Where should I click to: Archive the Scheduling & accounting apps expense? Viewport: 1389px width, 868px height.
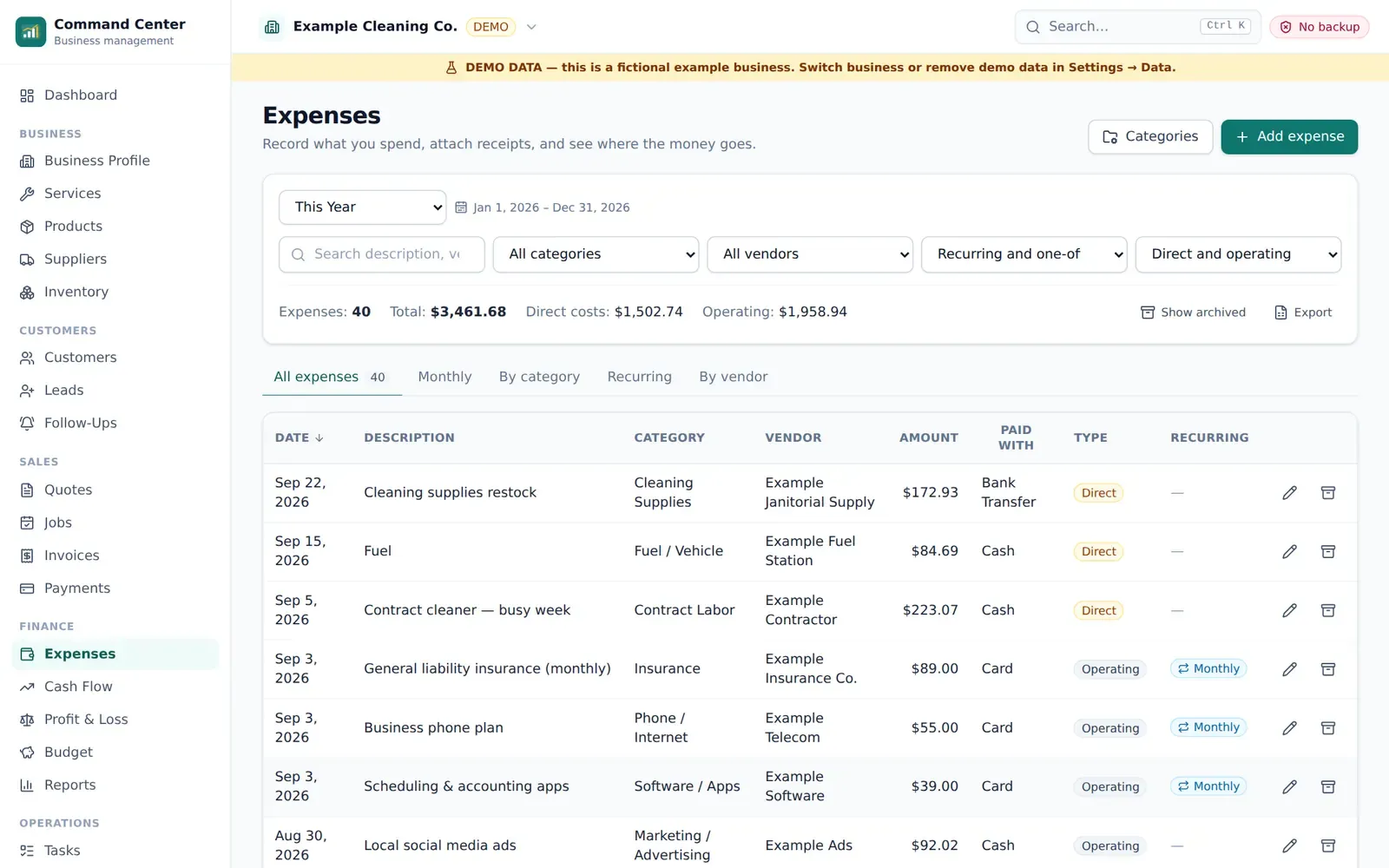pos(1327,786)
